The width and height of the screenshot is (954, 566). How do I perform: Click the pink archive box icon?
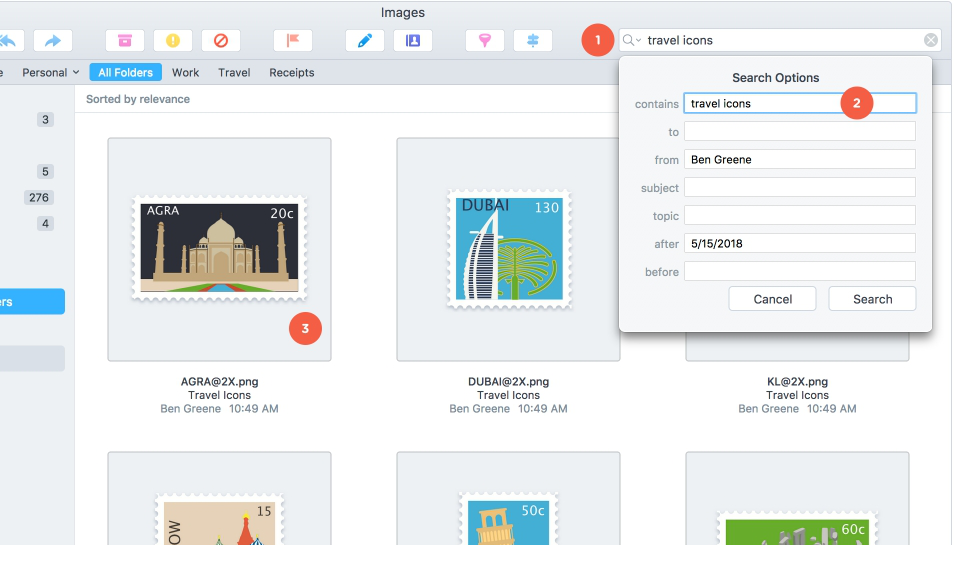[125, 41]
